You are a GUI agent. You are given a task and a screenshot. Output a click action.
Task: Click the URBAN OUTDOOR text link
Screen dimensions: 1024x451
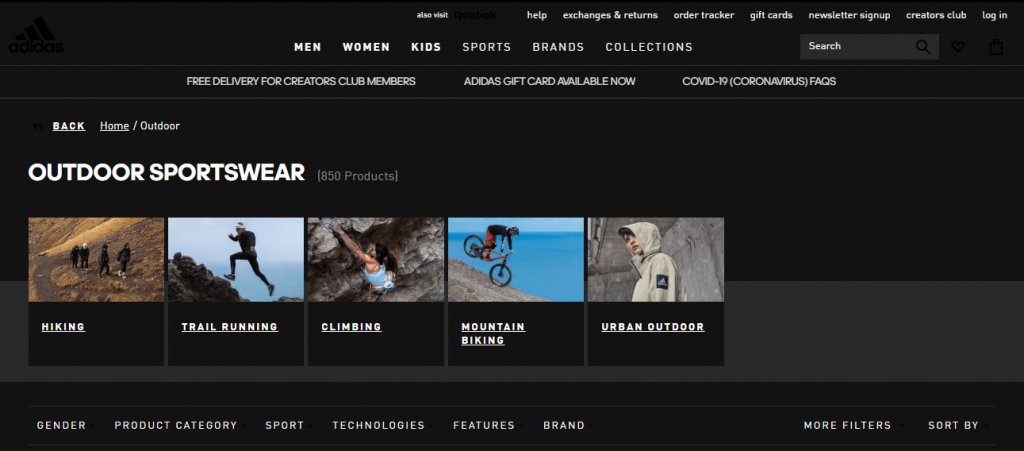[653, 327]
